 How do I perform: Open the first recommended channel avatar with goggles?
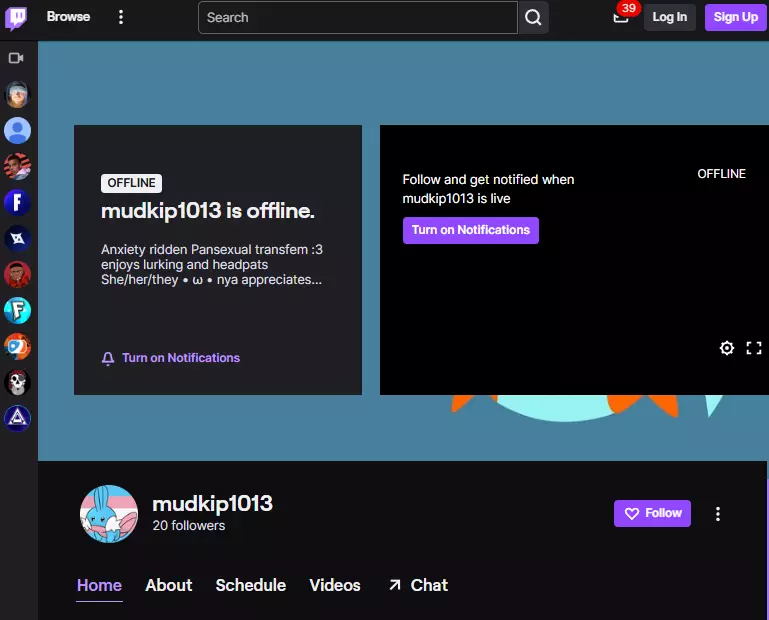17,94
